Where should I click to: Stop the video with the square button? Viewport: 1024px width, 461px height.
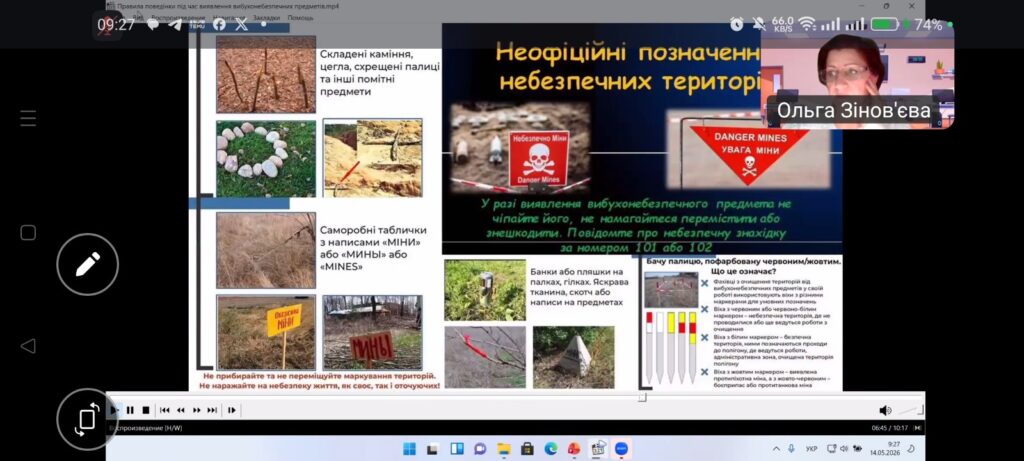click(146, 410)
